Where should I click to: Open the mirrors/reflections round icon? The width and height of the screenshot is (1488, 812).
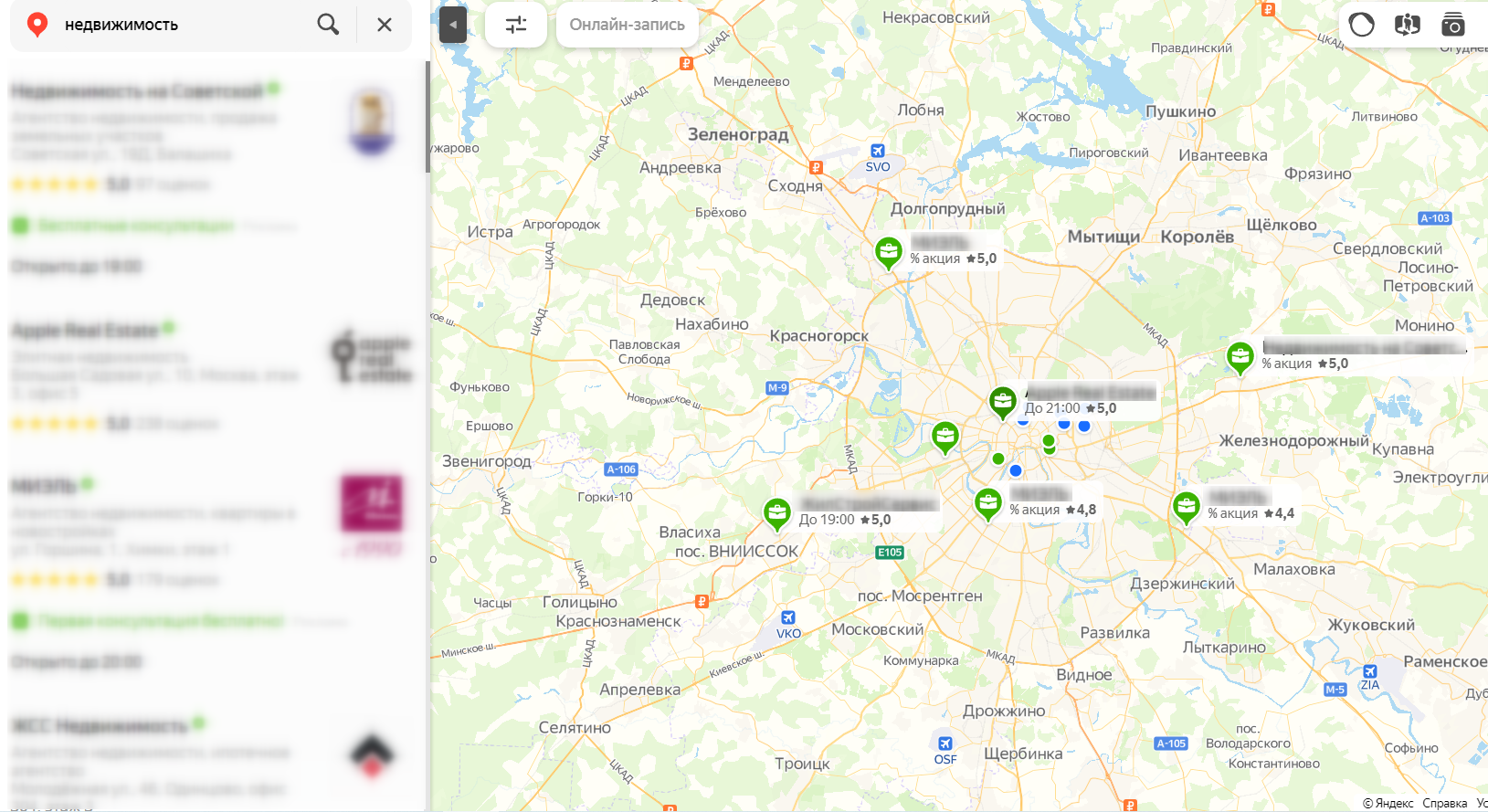tap(1362, 25)
